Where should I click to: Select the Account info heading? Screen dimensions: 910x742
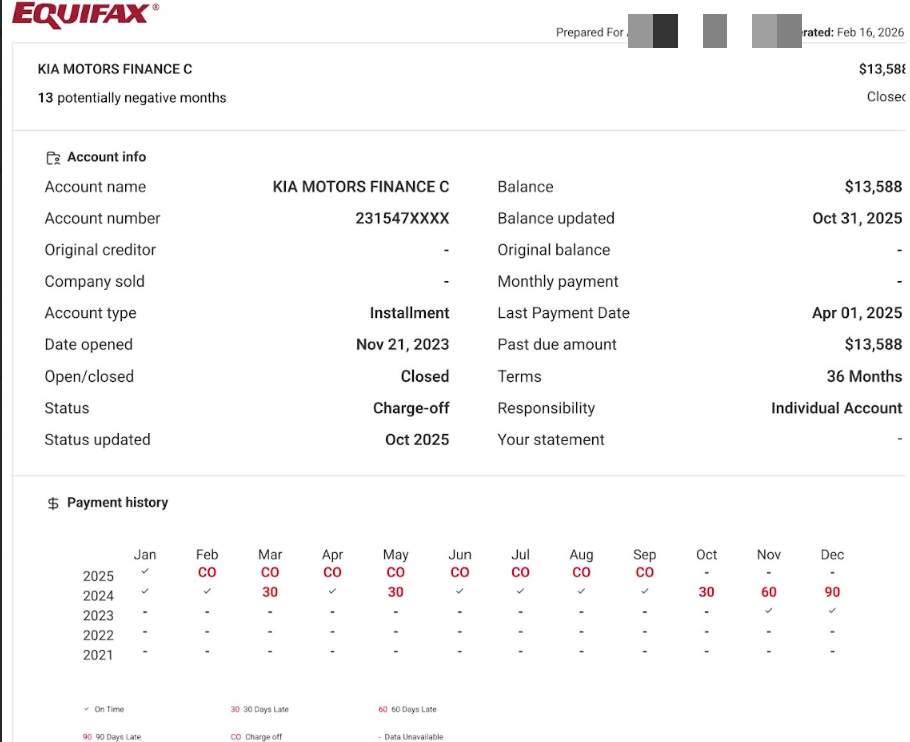coord(107,157)
